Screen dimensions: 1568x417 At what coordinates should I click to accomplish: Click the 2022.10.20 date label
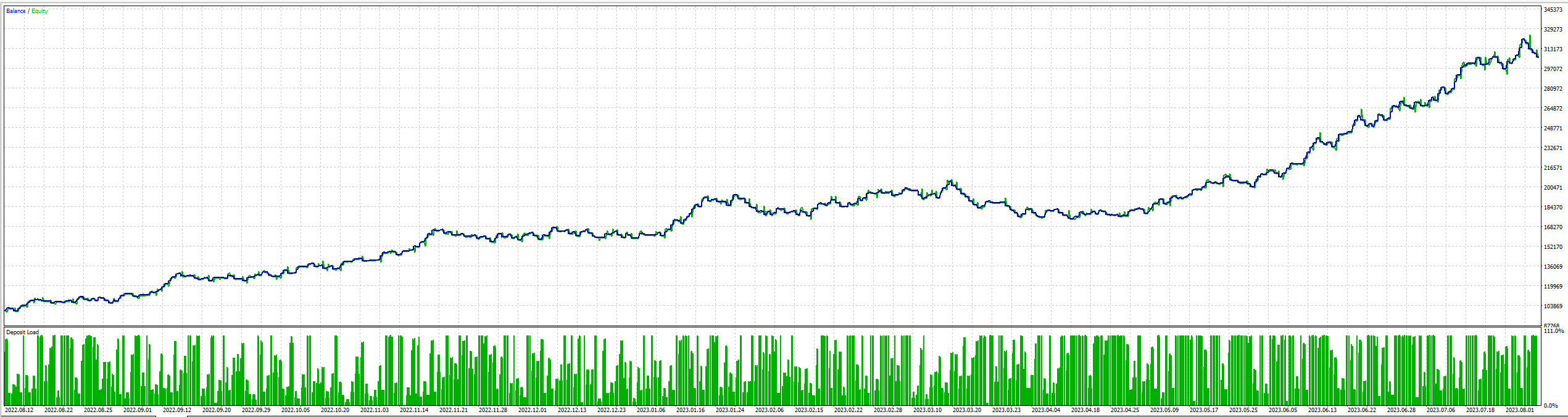point(335,410)
